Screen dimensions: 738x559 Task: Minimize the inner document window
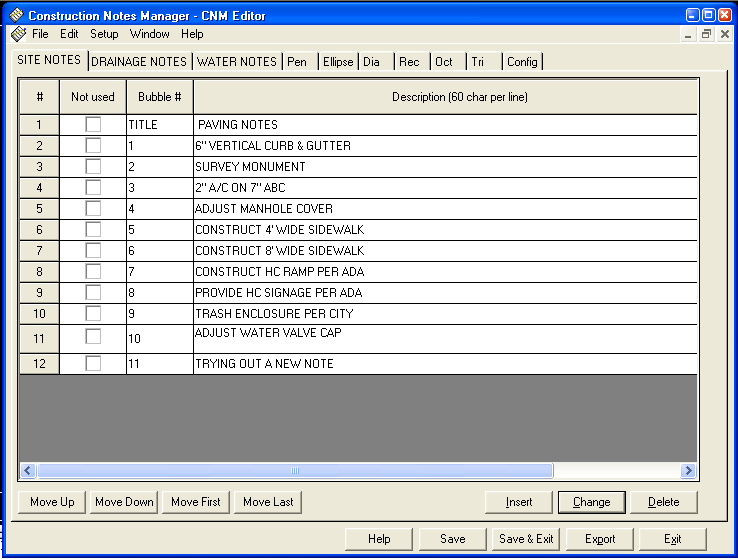689,34
